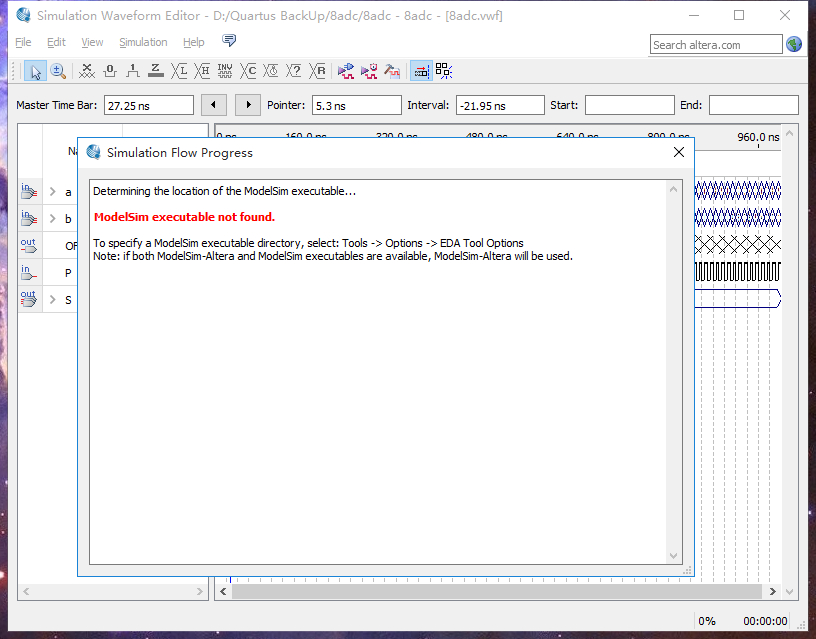
Task: Run Timing Simulation icon
Action: pyautogui.click(x=369, y=71)
